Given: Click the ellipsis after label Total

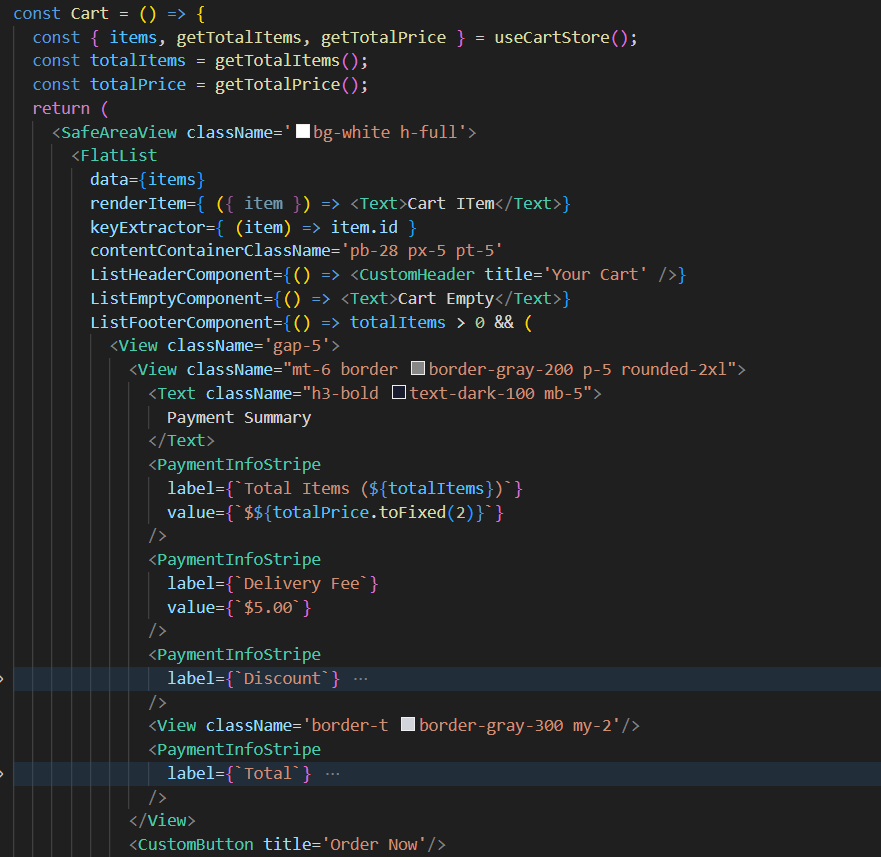Looking at the screenshot, I should [x=333, y=774].
